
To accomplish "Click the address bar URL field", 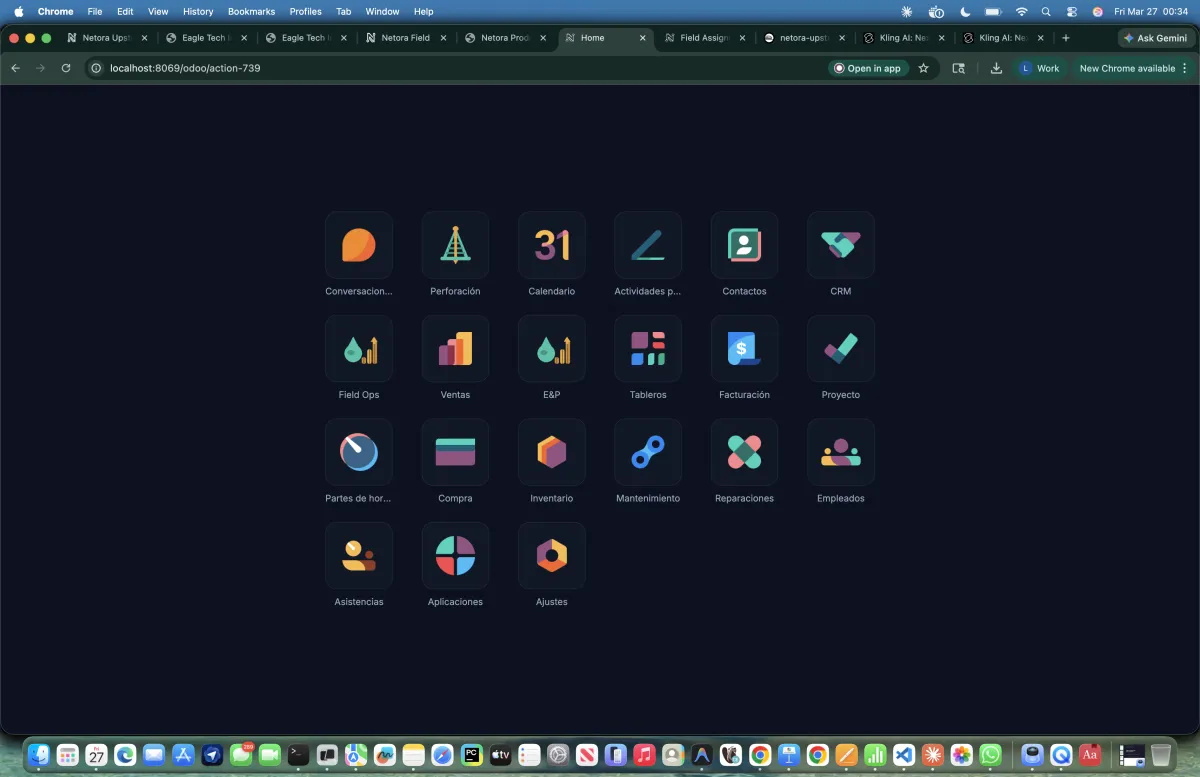I will click(450, 68).
